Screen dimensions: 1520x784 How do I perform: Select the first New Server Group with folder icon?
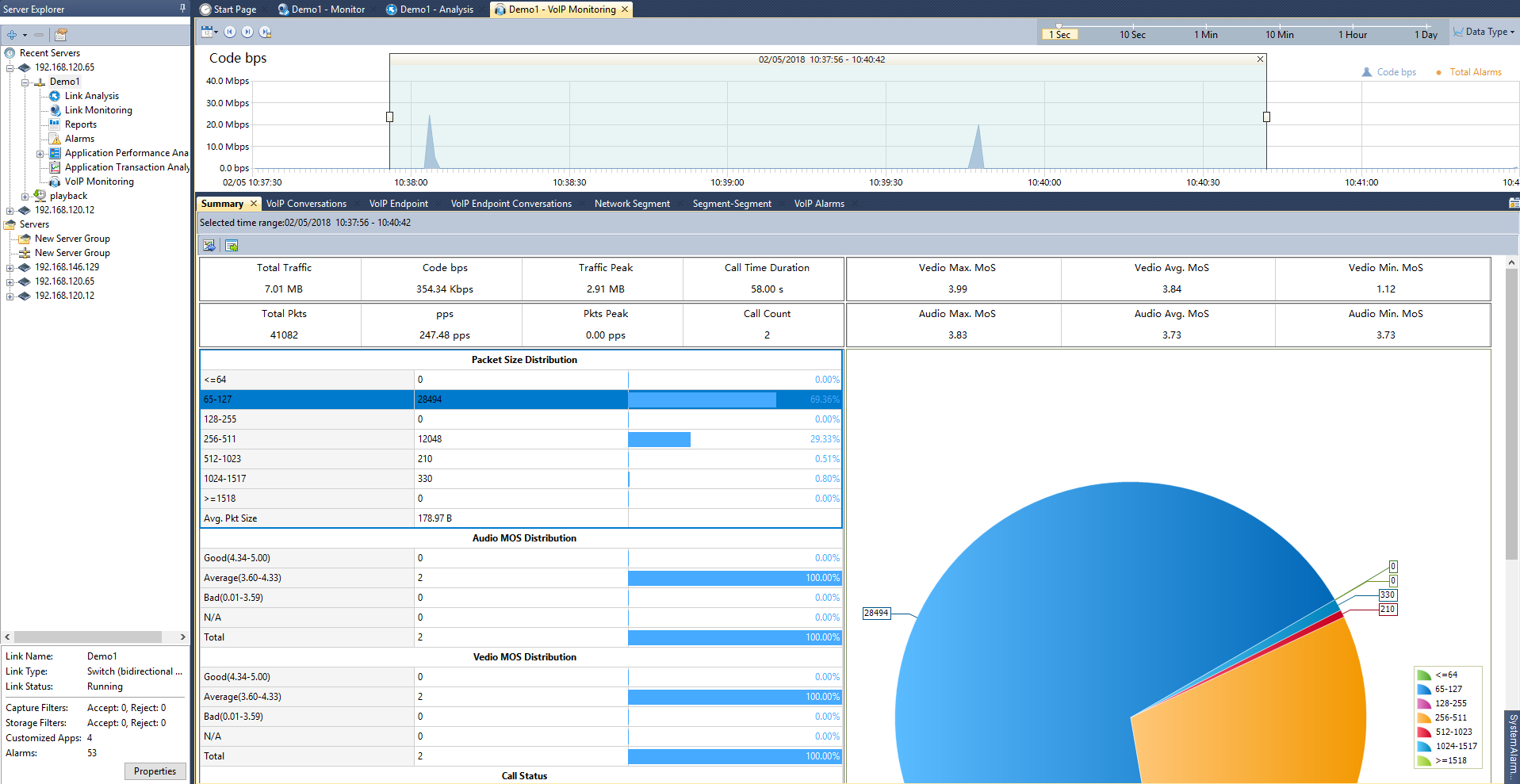coord(72,239)
